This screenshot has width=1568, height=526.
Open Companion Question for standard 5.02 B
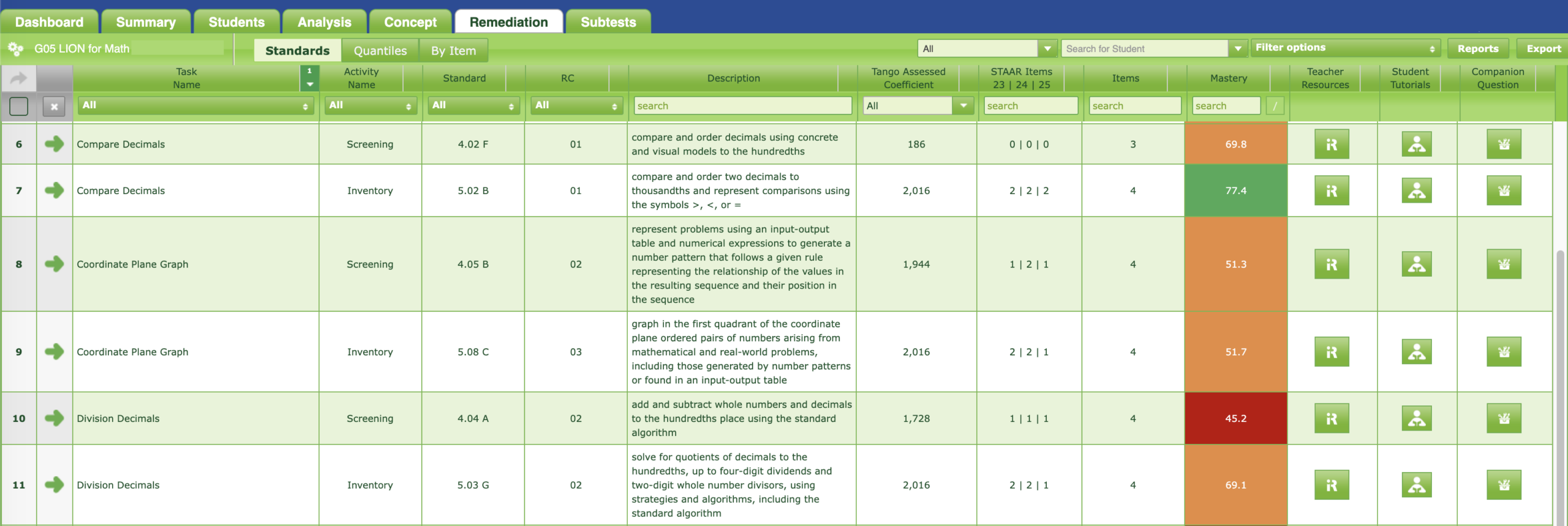tap(1504, 191)
